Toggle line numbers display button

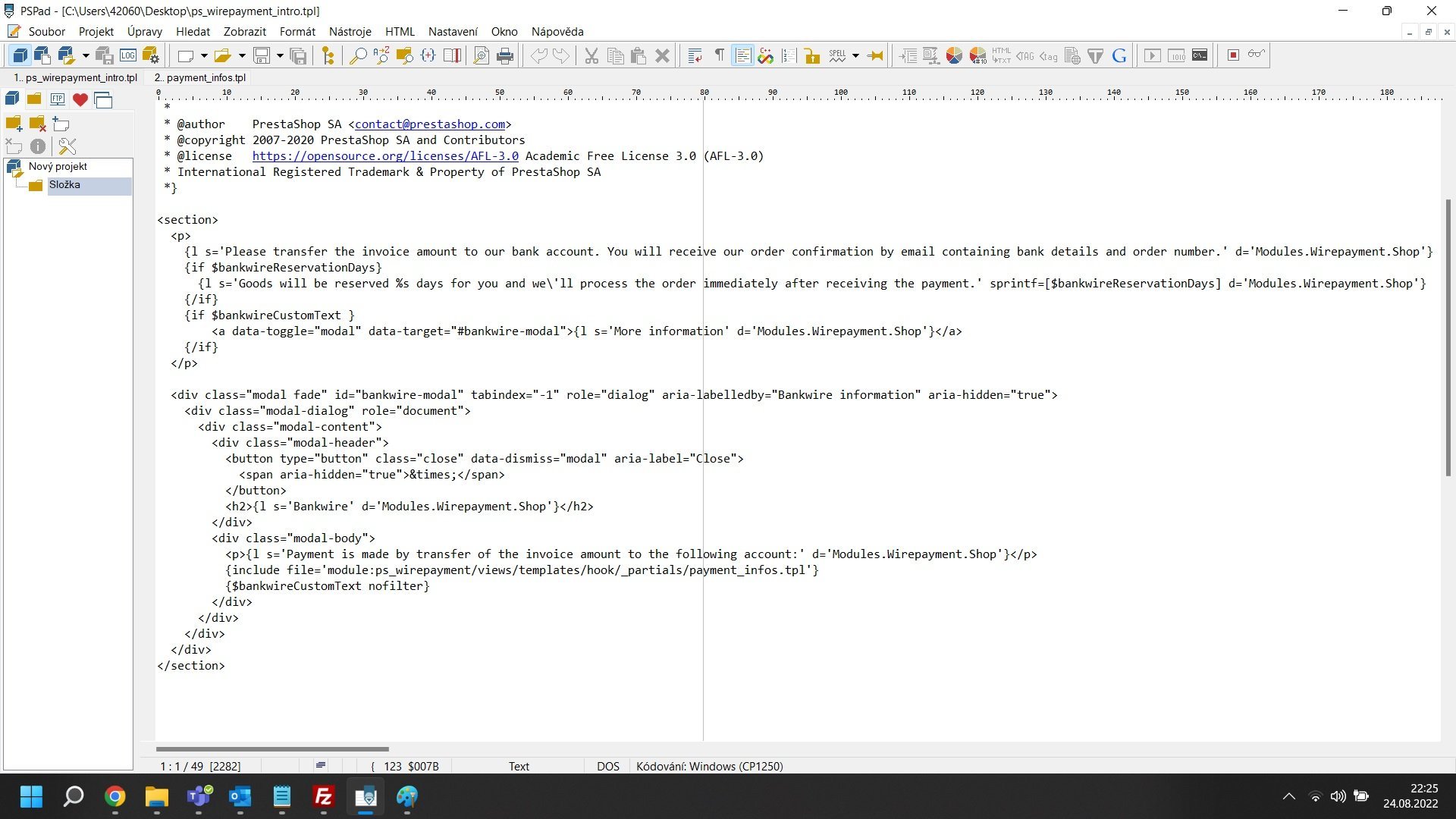(x=789, y=55)
